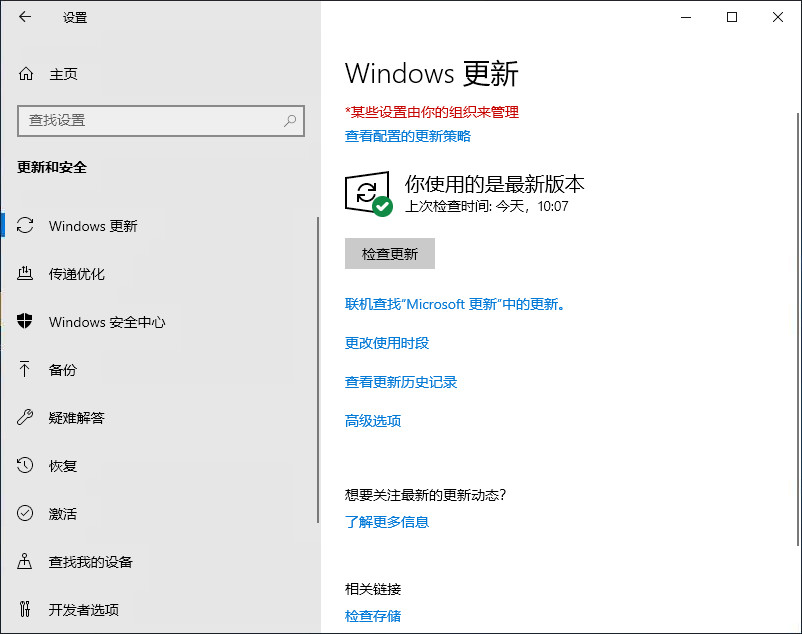The image size is (802, 634).
Task: Click the 备份 upward arrow icon
Action: click(x=25, y=369)
